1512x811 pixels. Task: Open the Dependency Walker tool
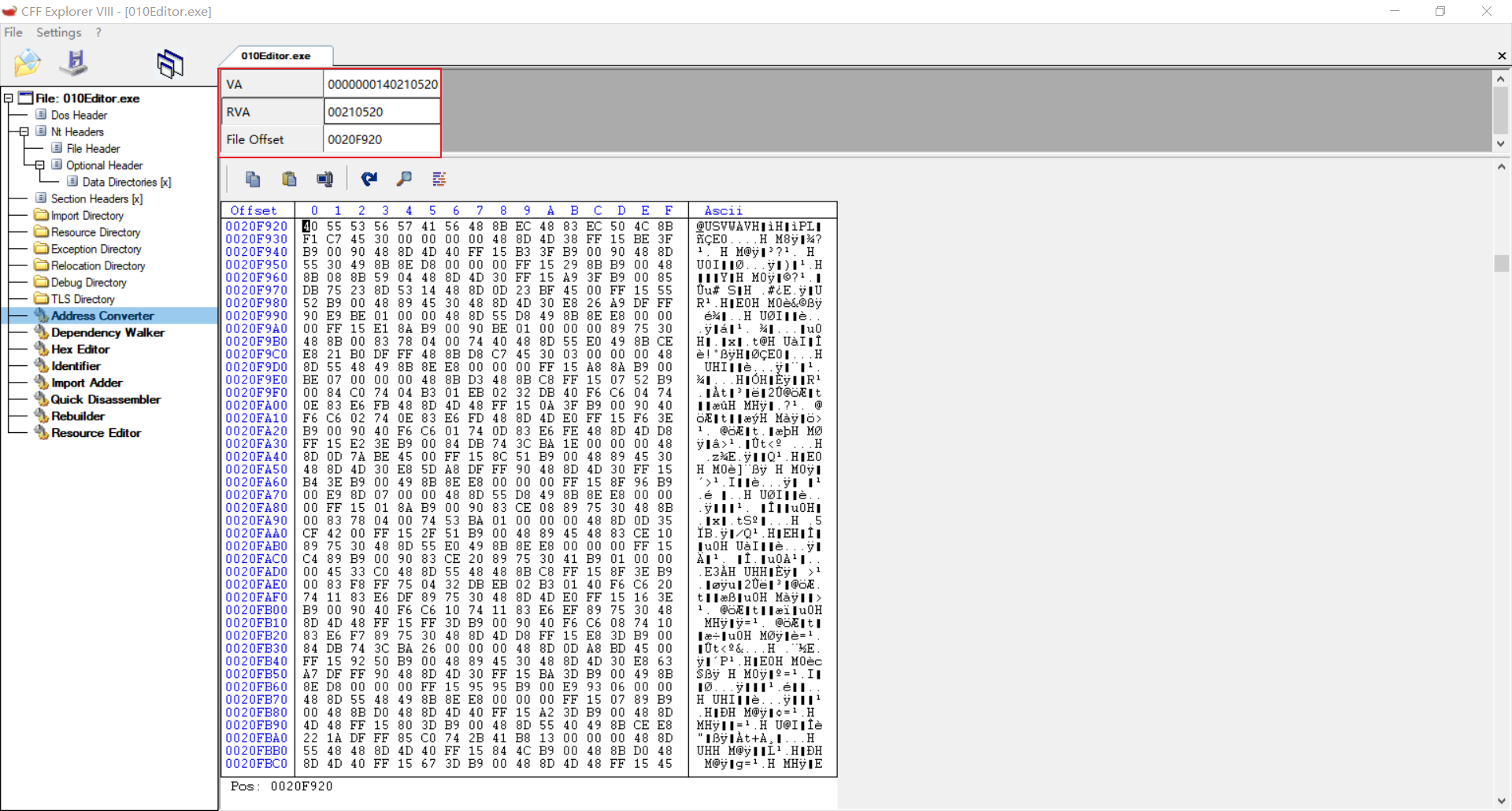point(108,333)
